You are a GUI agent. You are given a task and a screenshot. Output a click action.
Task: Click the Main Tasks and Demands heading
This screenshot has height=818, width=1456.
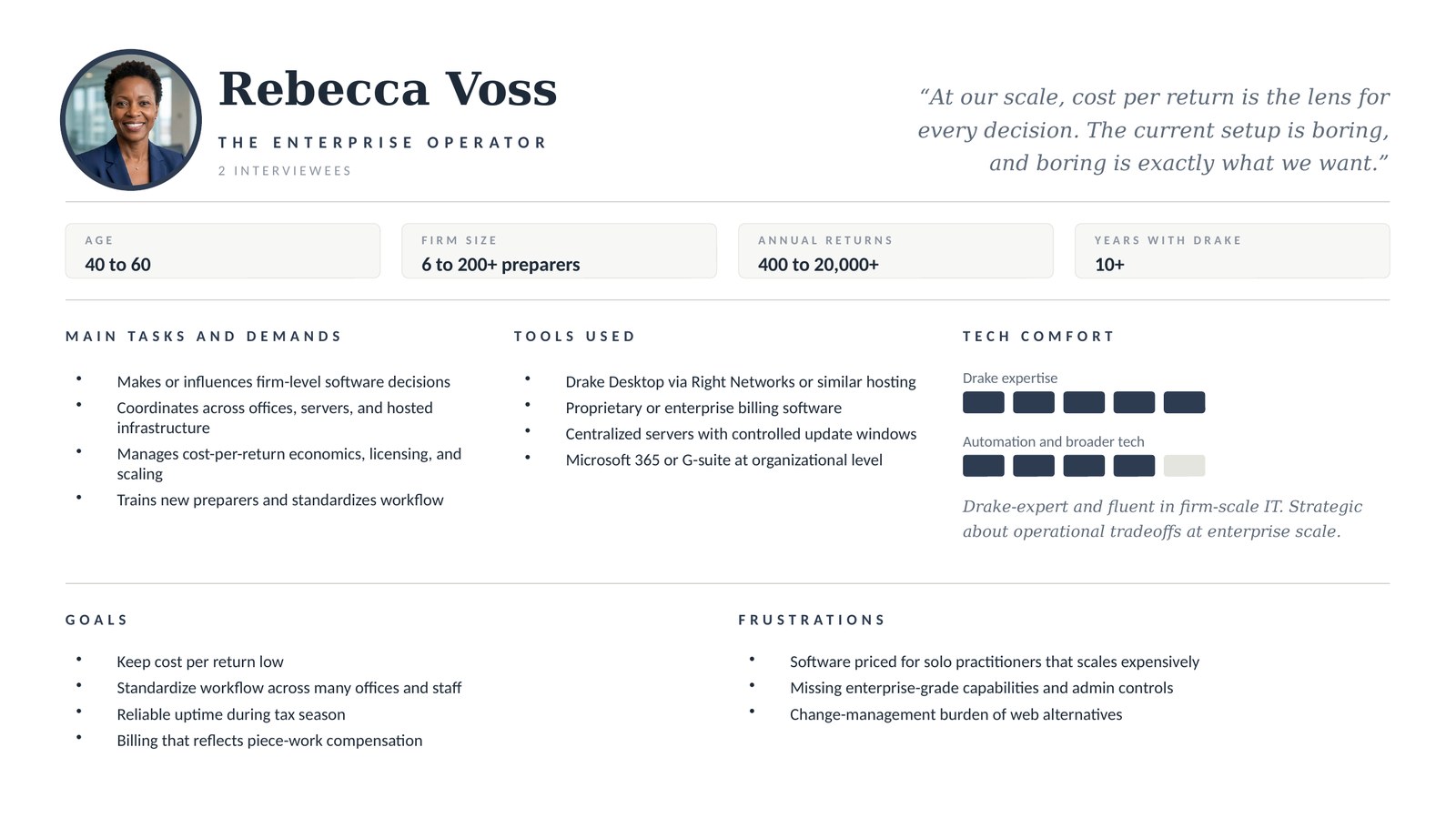203,337
